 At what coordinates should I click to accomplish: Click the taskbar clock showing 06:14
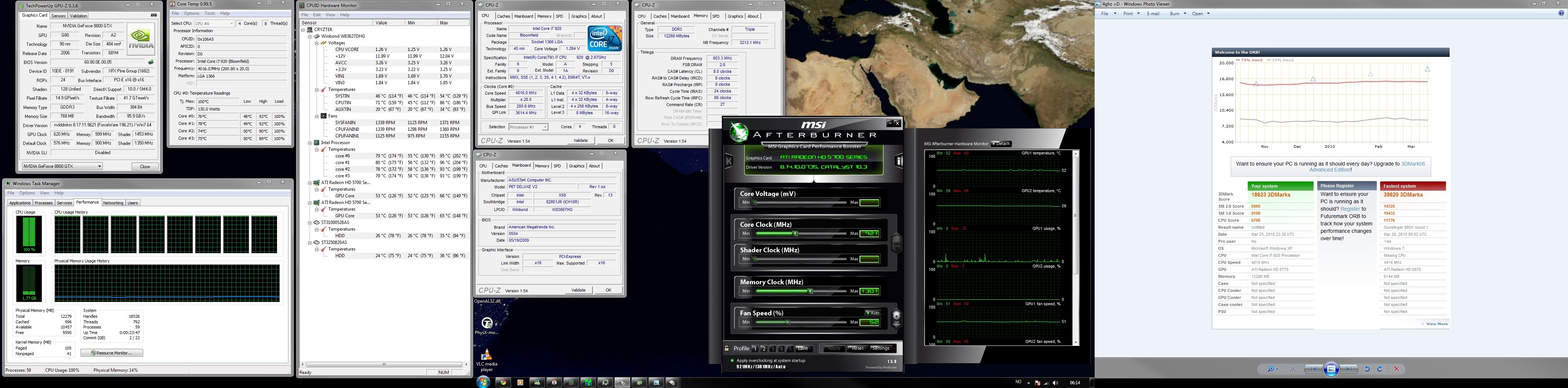click(x=1075, y=382)
